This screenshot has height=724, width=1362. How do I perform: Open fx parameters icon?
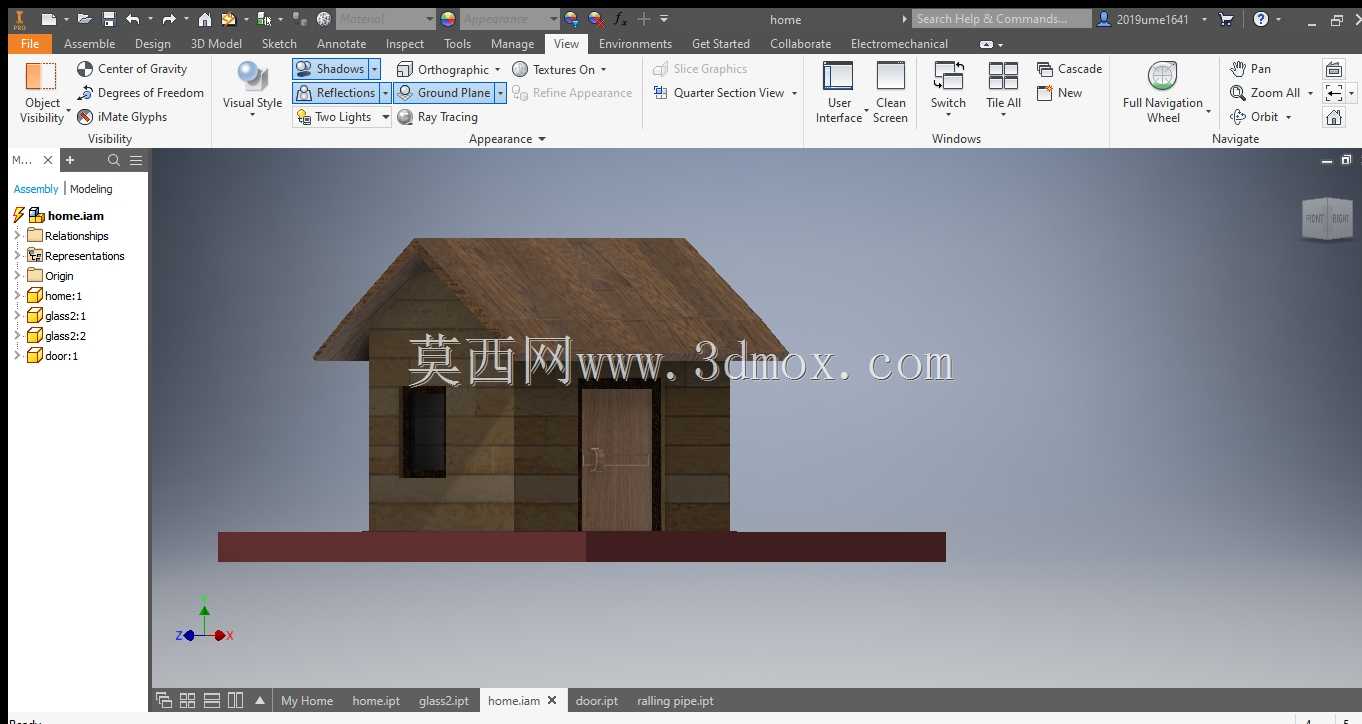619,19
